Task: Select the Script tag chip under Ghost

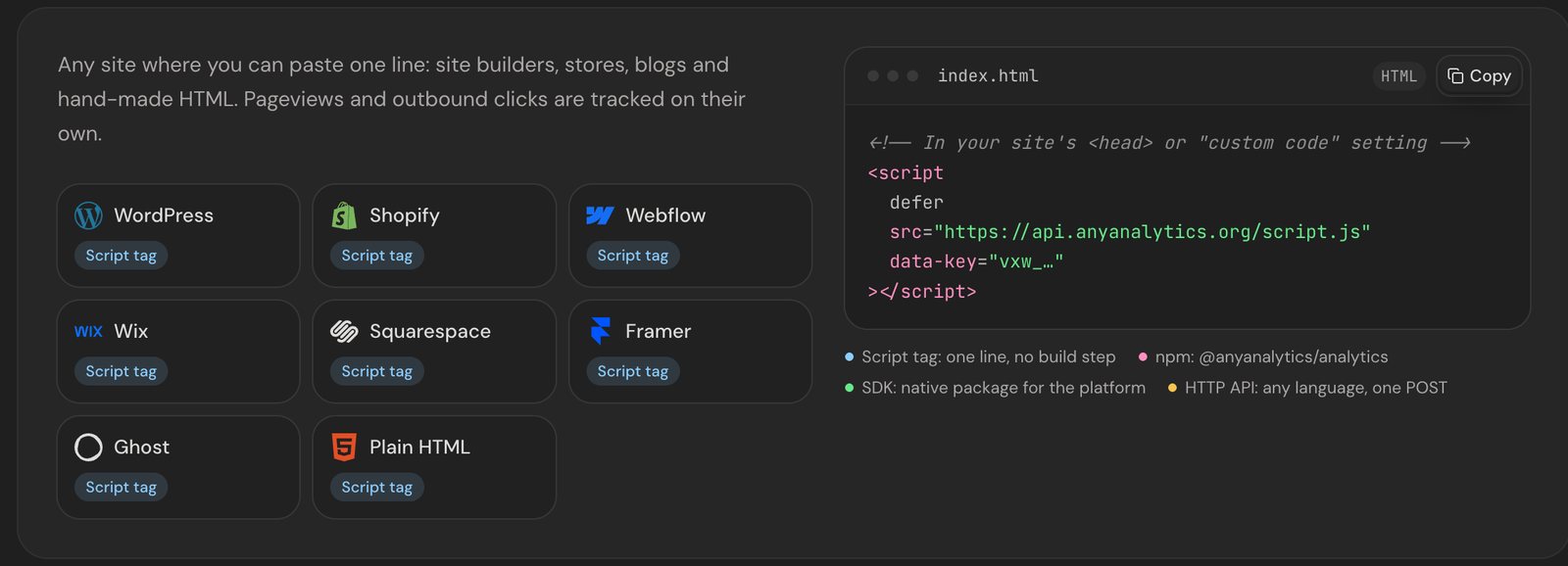Action: point(121,487)
